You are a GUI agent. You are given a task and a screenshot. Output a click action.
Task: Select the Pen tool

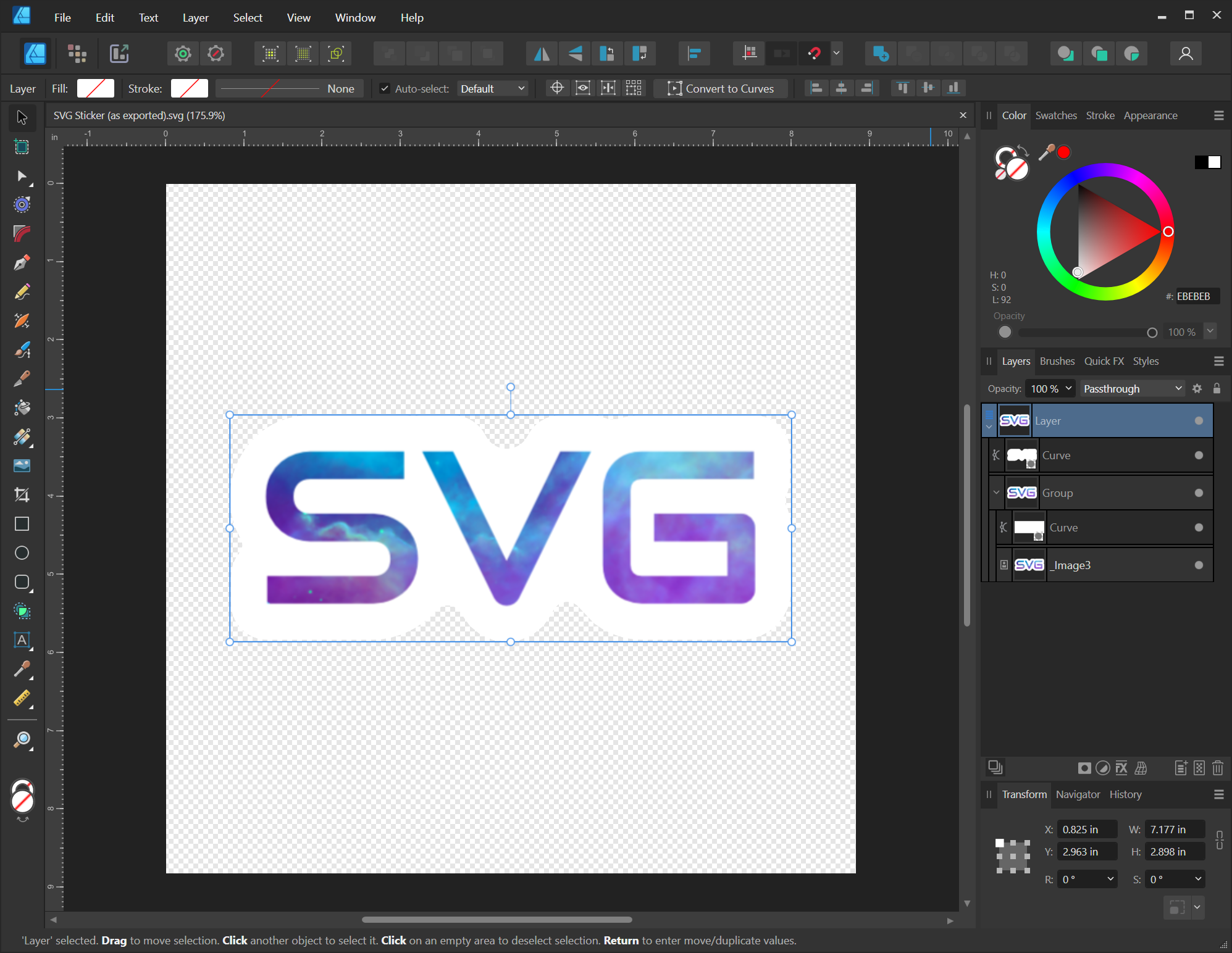coord(22,263)
